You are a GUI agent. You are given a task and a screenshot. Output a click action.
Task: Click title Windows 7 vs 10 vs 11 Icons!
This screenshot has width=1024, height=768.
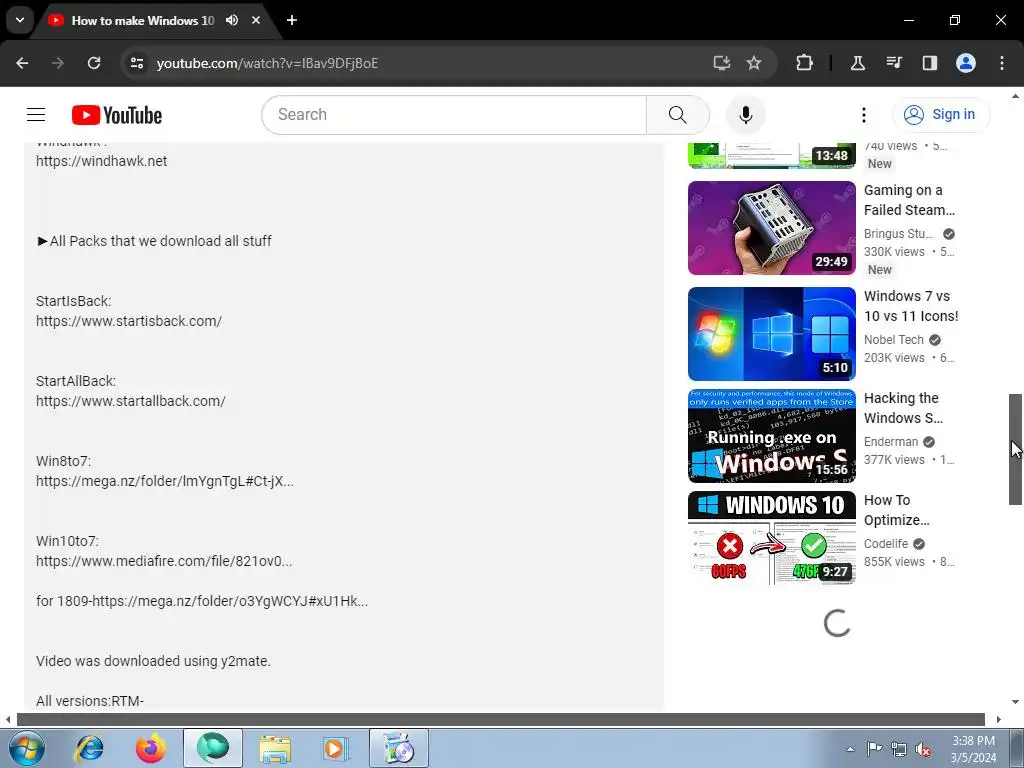(911, 306)
